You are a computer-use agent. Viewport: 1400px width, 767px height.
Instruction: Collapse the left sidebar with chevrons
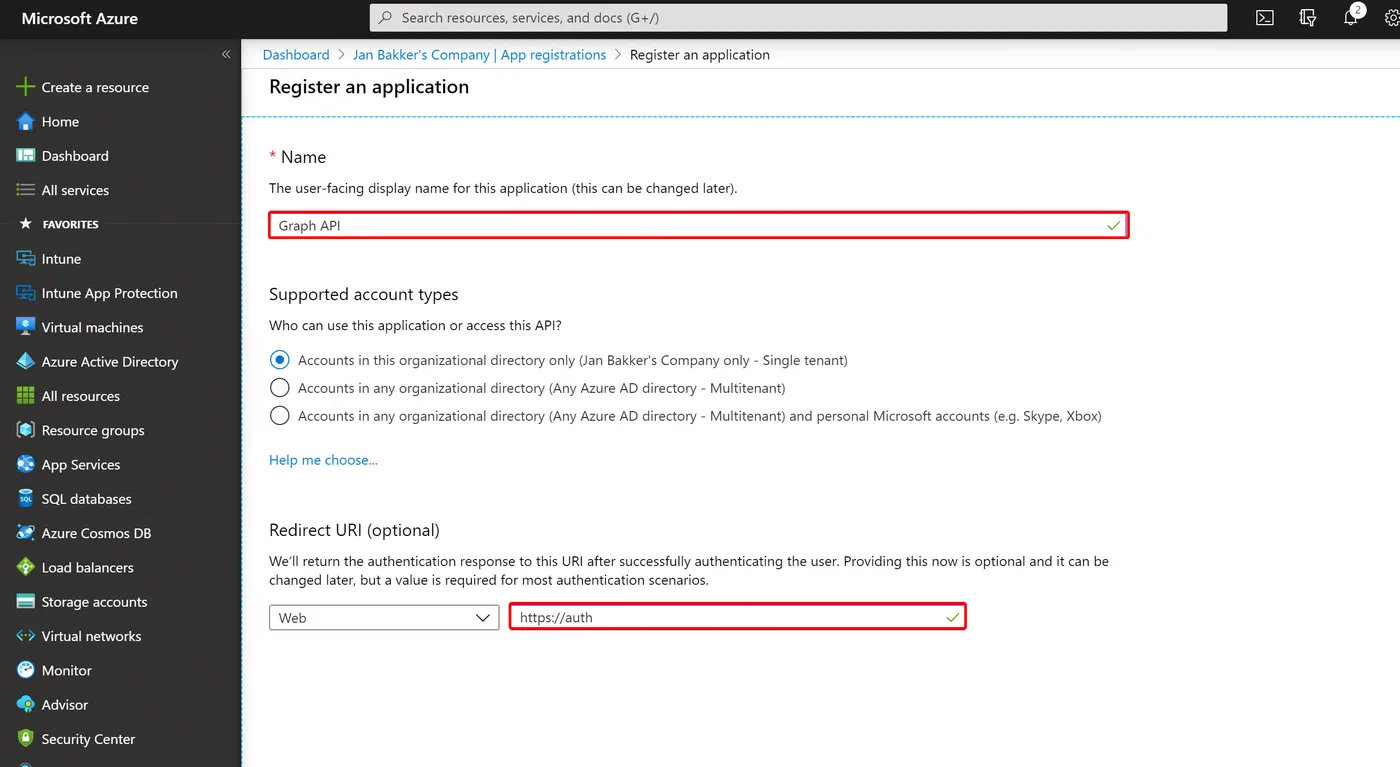coord(226,54)
